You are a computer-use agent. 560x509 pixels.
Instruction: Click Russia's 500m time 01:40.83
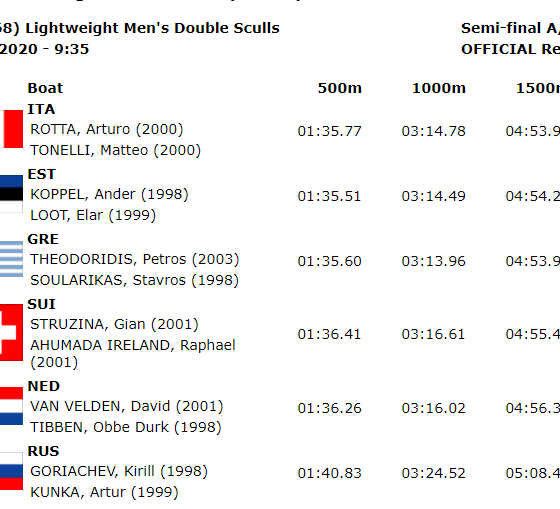point(330,473)
